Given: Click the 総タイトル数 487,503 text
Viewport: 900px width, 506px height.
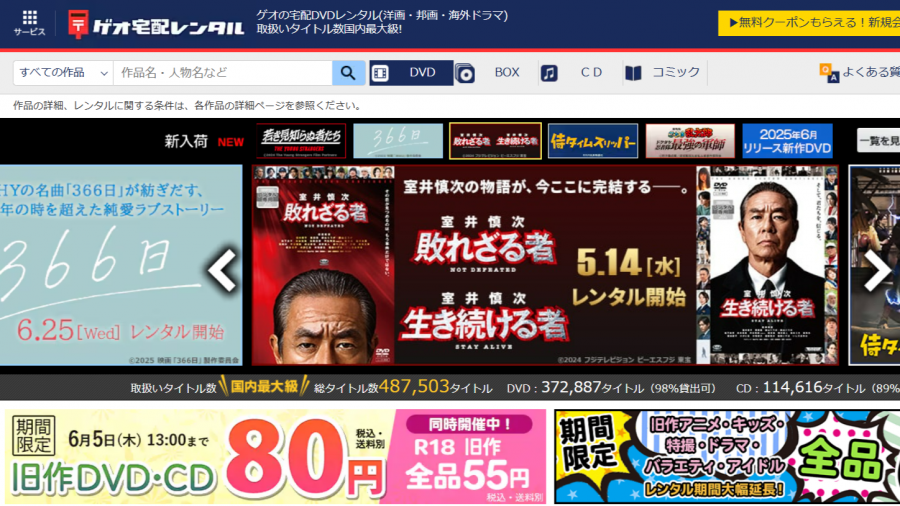Looking at the screenshot, I should coord(403,387).
